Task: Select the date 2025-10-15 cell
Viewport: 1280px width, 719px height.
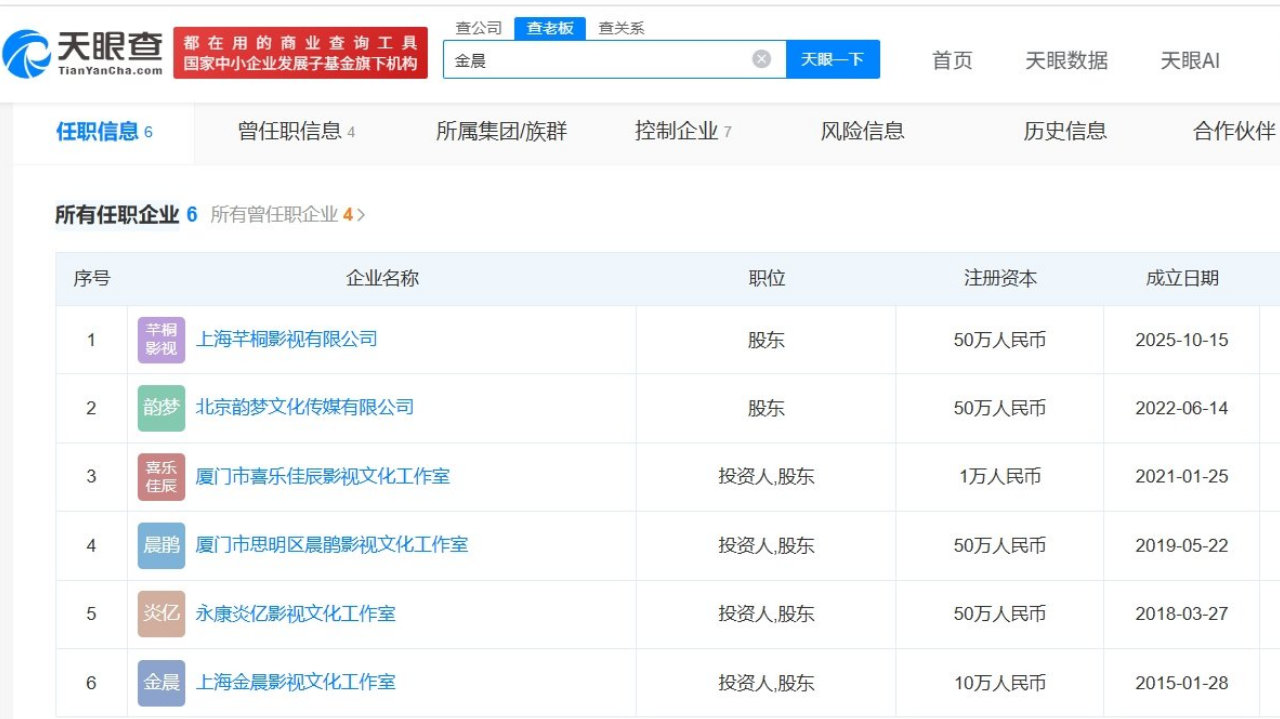Action: coord(1182,340)
